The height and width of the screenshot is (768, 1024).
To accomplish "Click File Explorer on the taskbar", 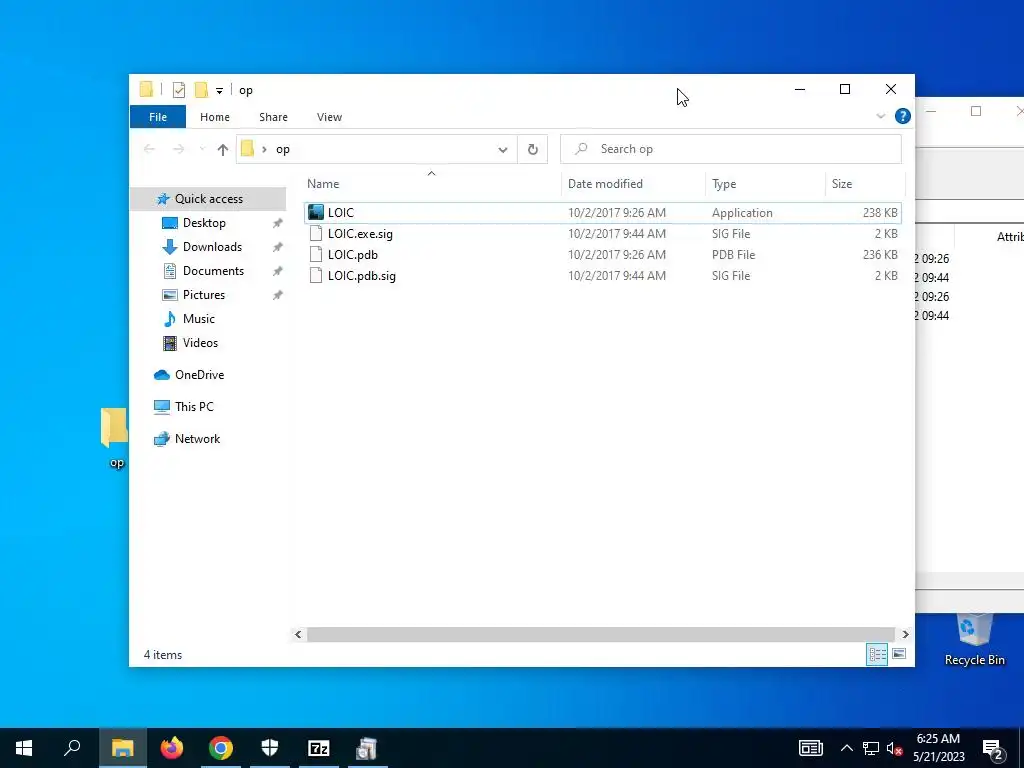I will 122,748.
